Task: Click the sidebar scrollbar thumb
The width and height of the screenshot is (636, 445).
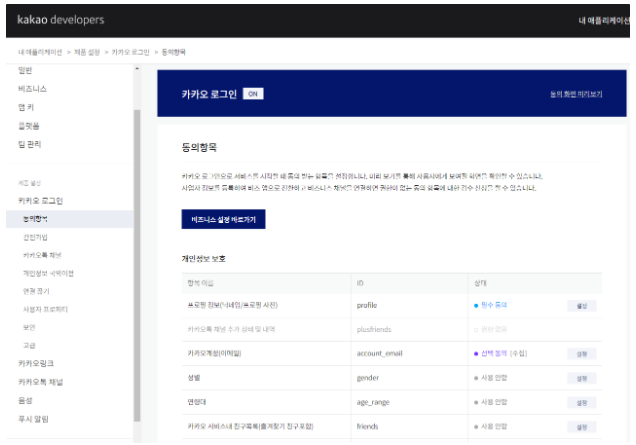Action: (137, 266)
